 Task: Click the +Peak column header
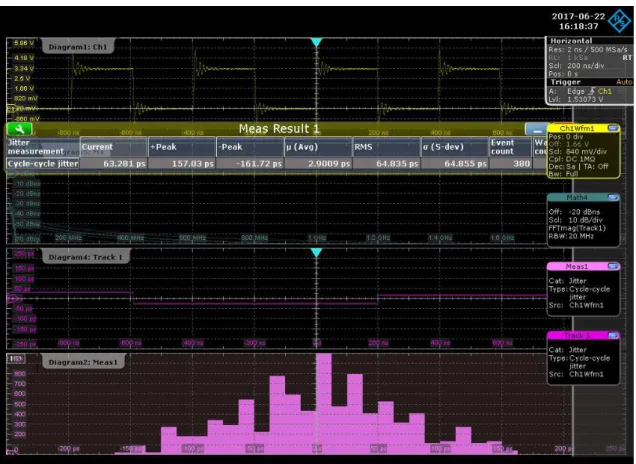[182, 147]
